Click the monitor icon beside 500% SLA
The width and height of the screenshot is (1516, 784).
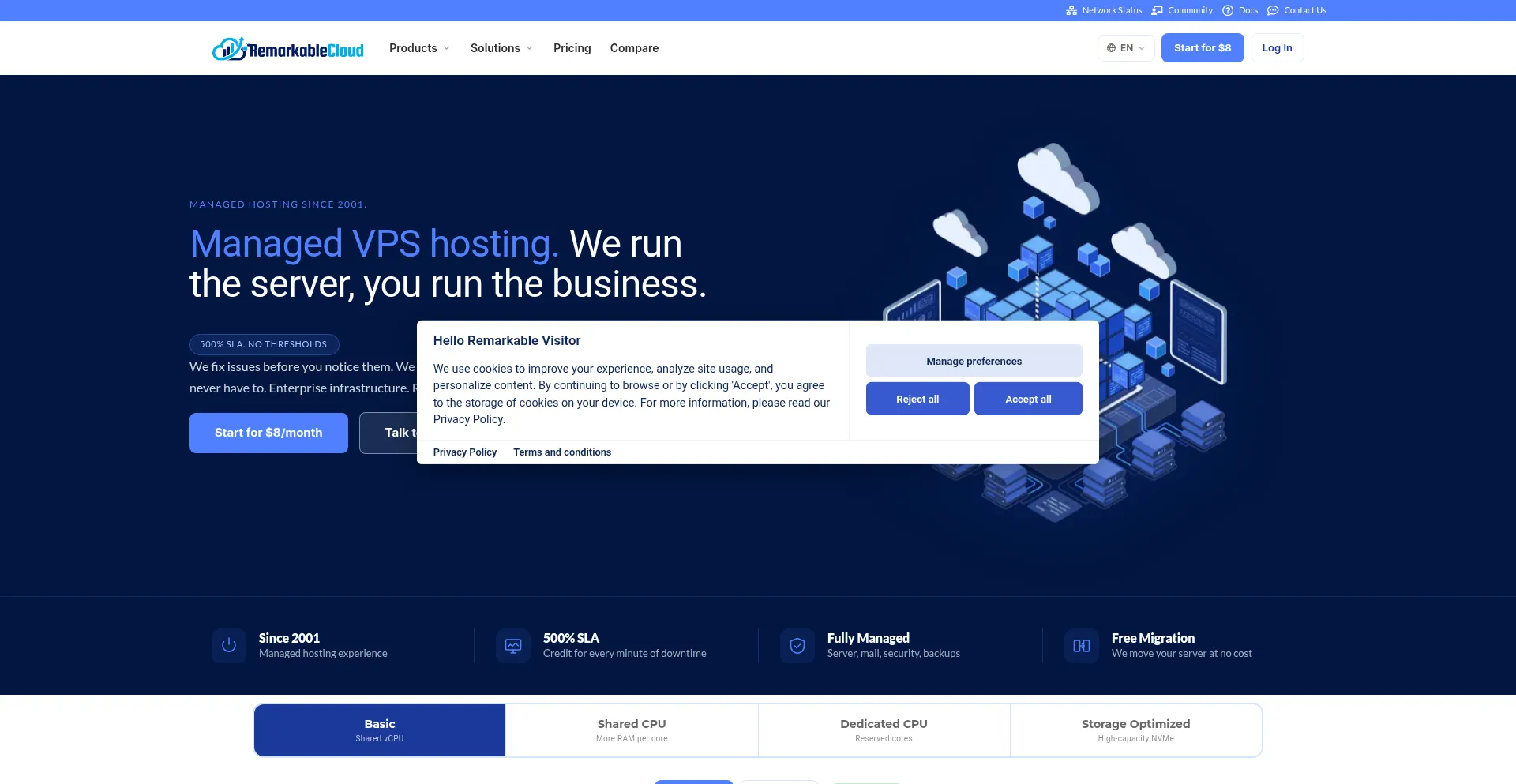tap(513, 646)
